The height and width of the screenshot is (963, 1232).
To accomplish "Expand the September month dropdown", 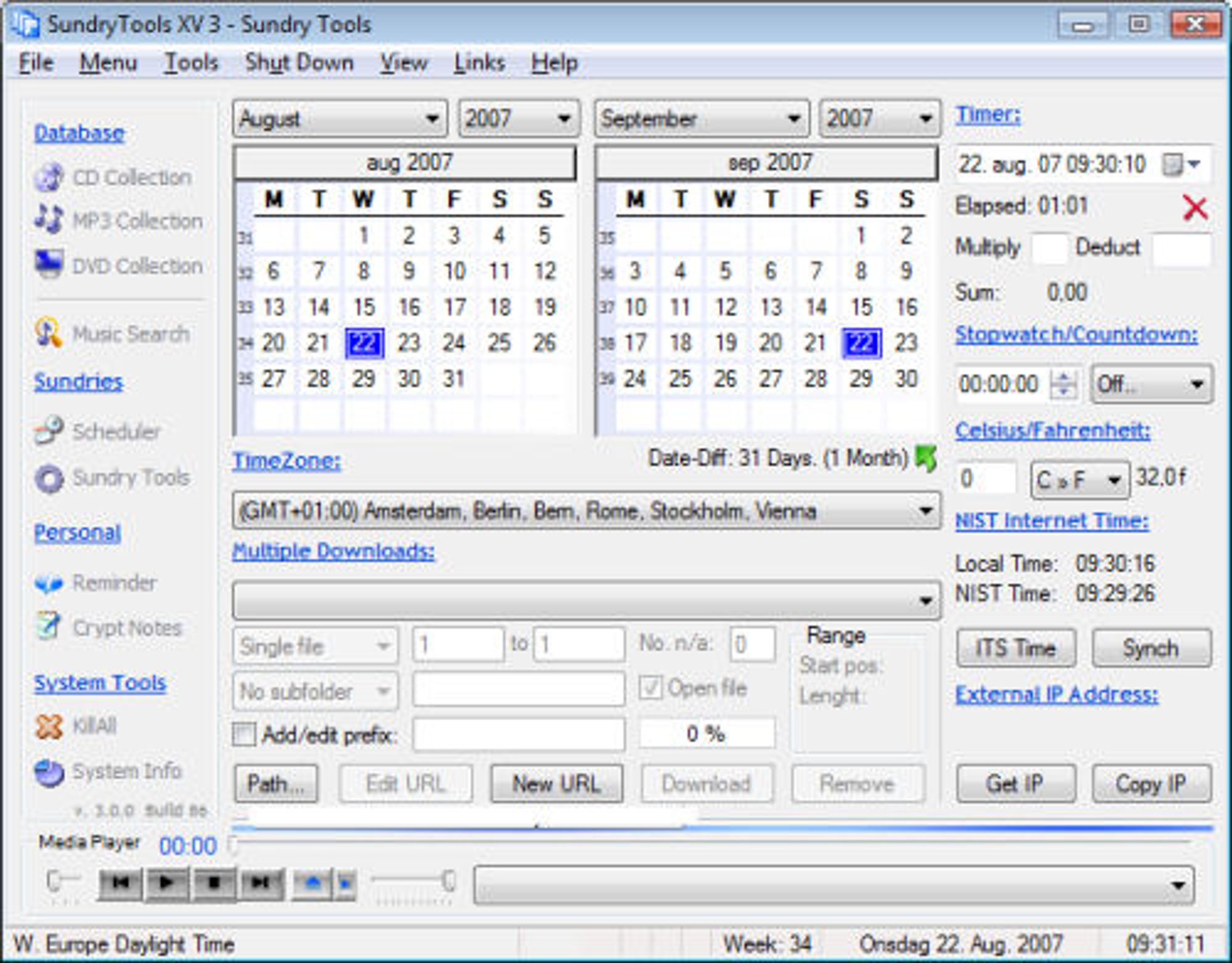I will coord(701,118).
